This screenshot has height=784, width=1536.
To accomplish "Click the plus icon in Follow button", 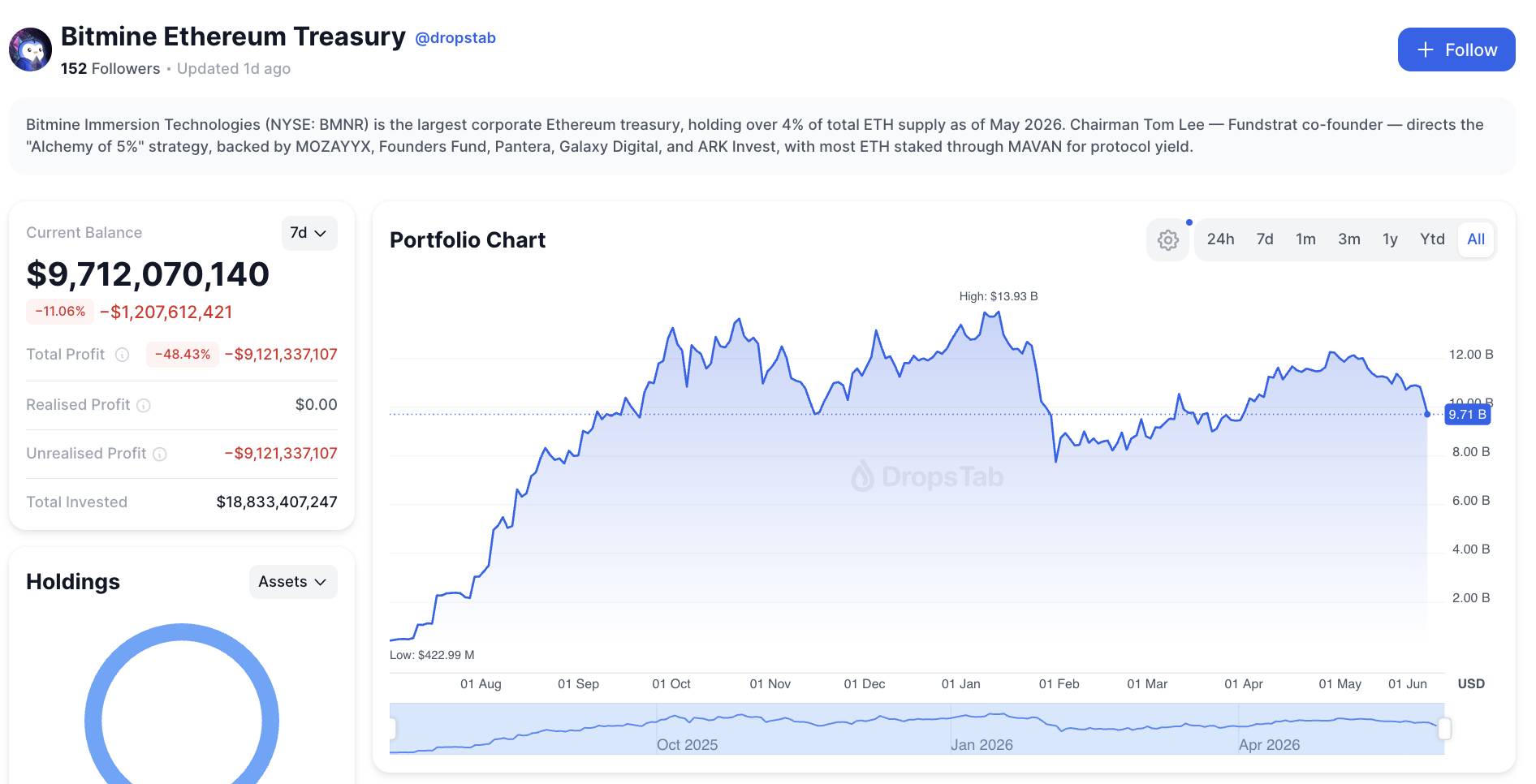I will 1425,50.
